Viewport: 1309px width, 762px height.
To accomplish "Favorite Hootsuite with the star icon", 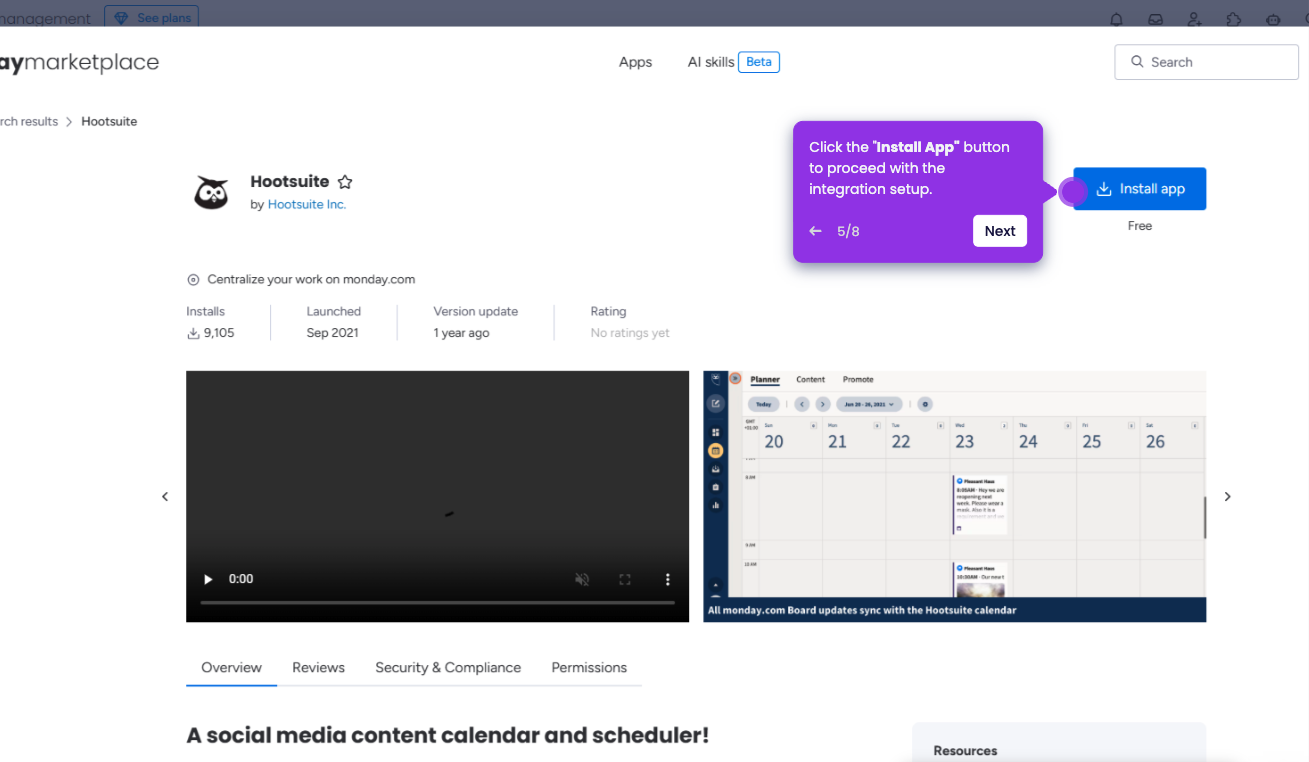I will coord(345,182).
